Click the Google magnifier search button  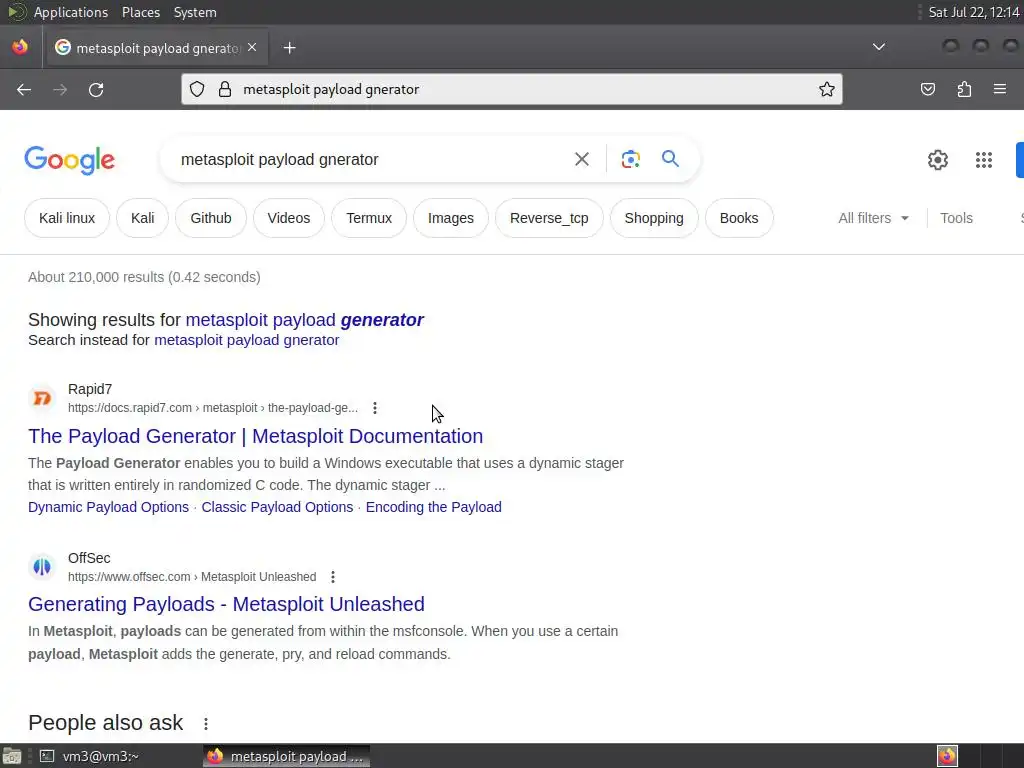(670, 159)
